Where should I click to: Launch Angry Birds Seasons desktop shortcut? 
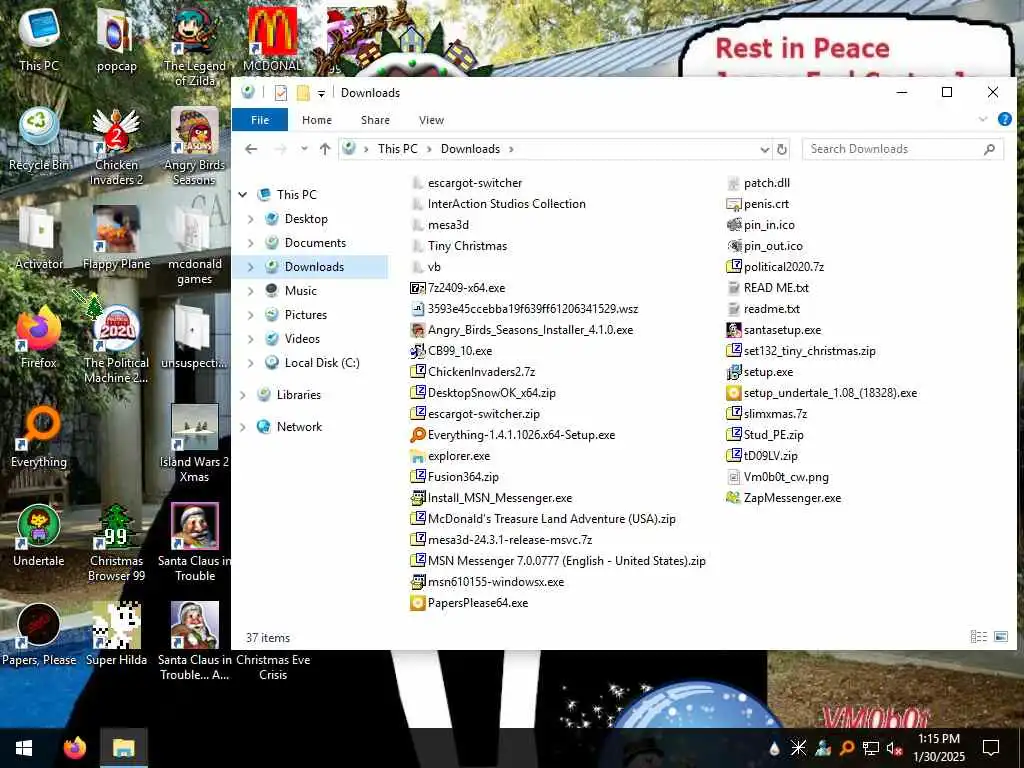point(195,147)
